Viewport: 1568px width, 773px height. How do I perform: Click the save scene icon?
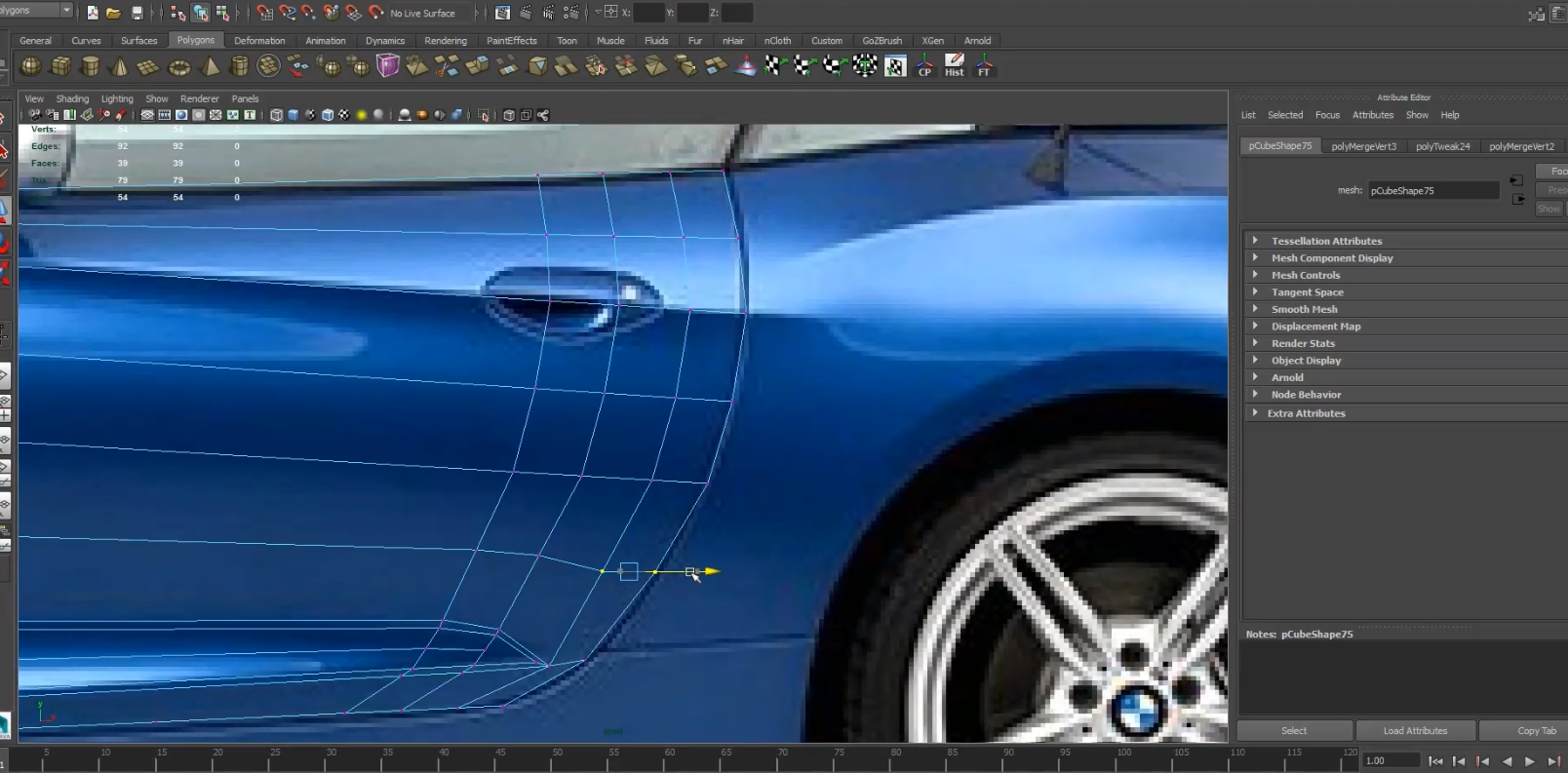(137, 13)
